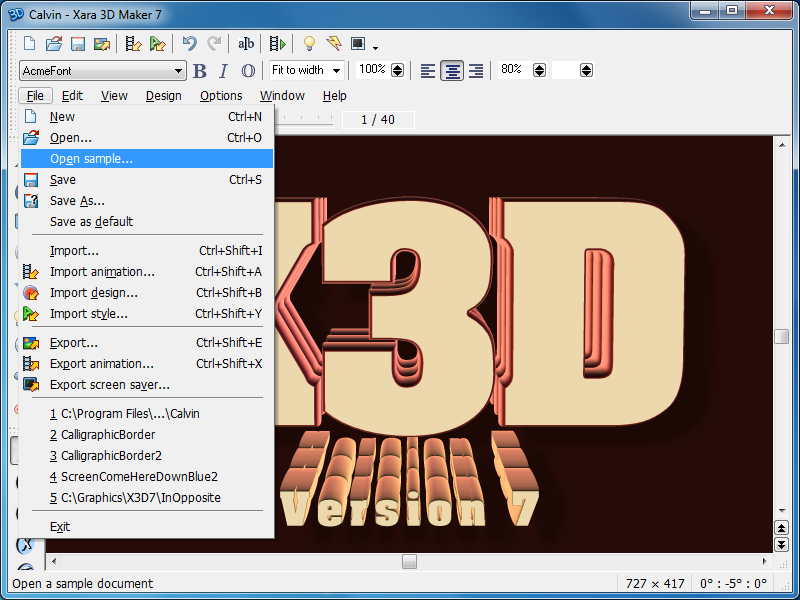Center-align the text
800x600 pixels.
point(452,71)
